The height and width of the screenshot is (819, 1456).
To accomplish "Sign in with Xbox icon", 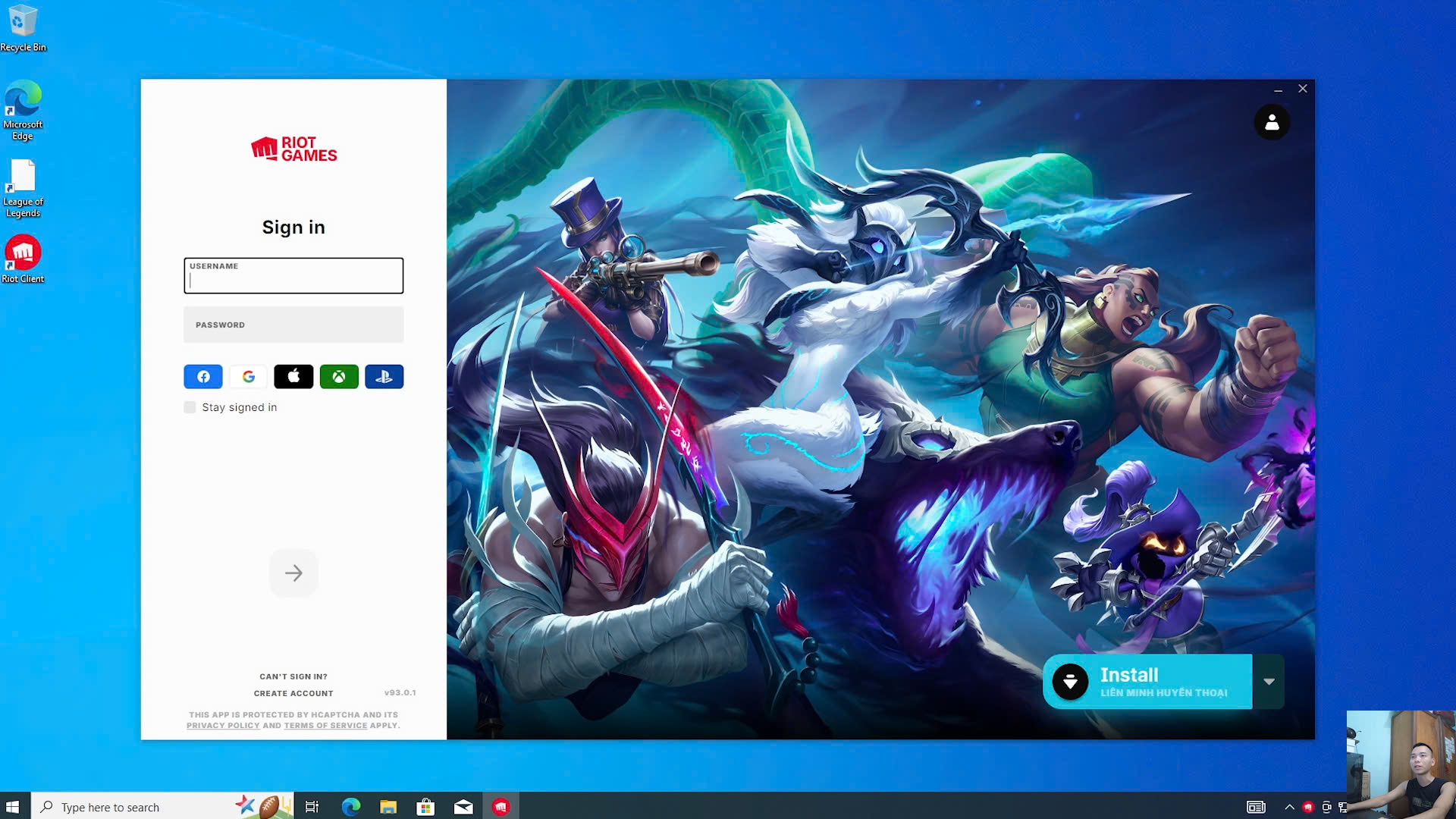I will pos(339,377).
